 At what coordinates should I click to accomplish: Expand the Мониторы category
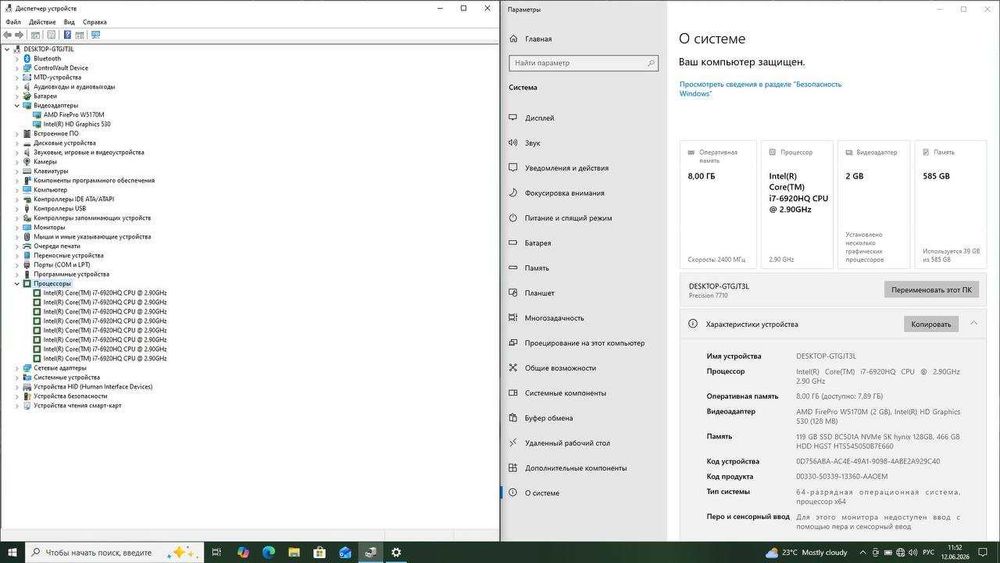(17, 227)
